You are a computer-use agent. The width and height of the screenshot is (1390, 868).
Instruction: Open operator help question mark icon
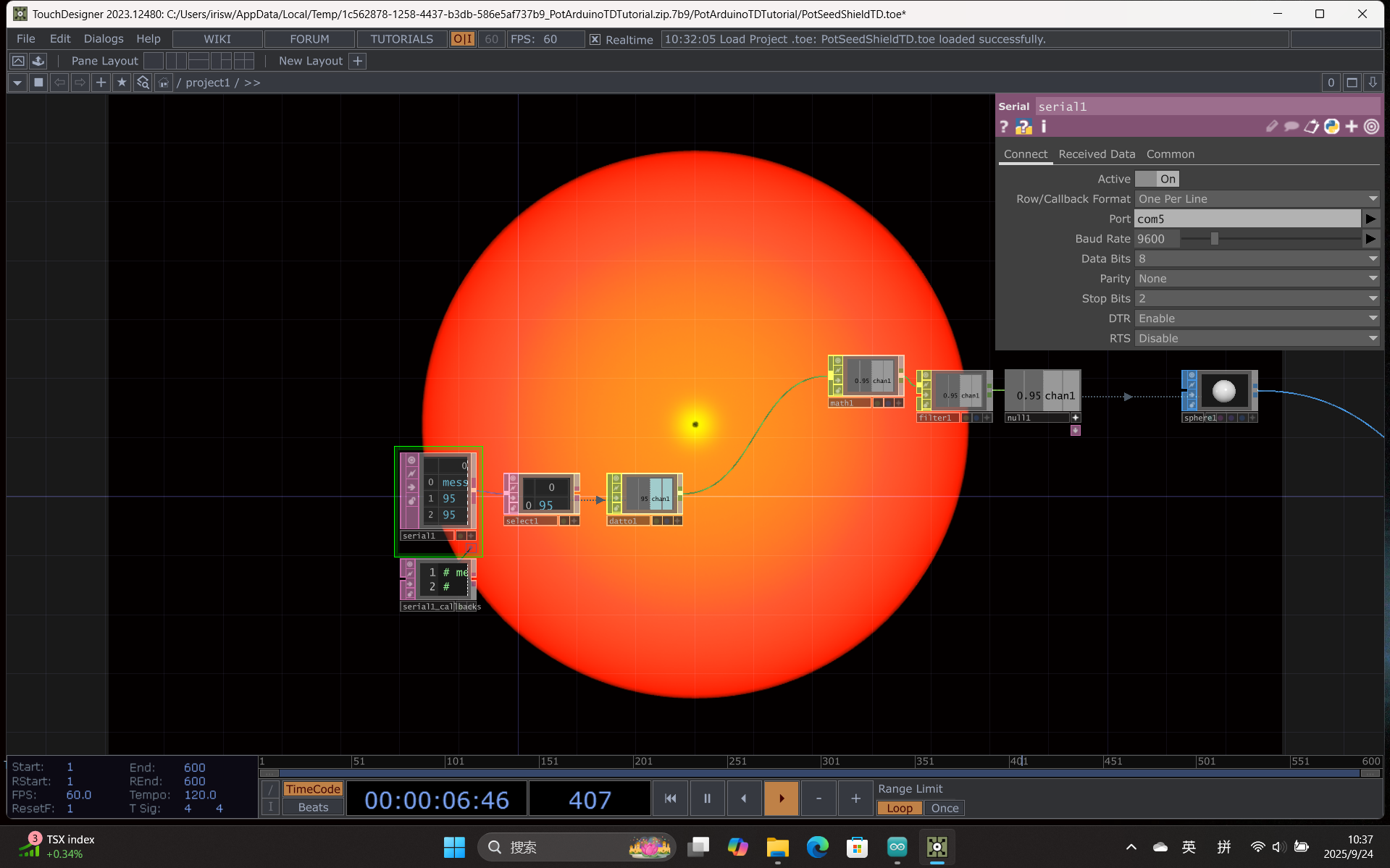[x=1004, y=127]
